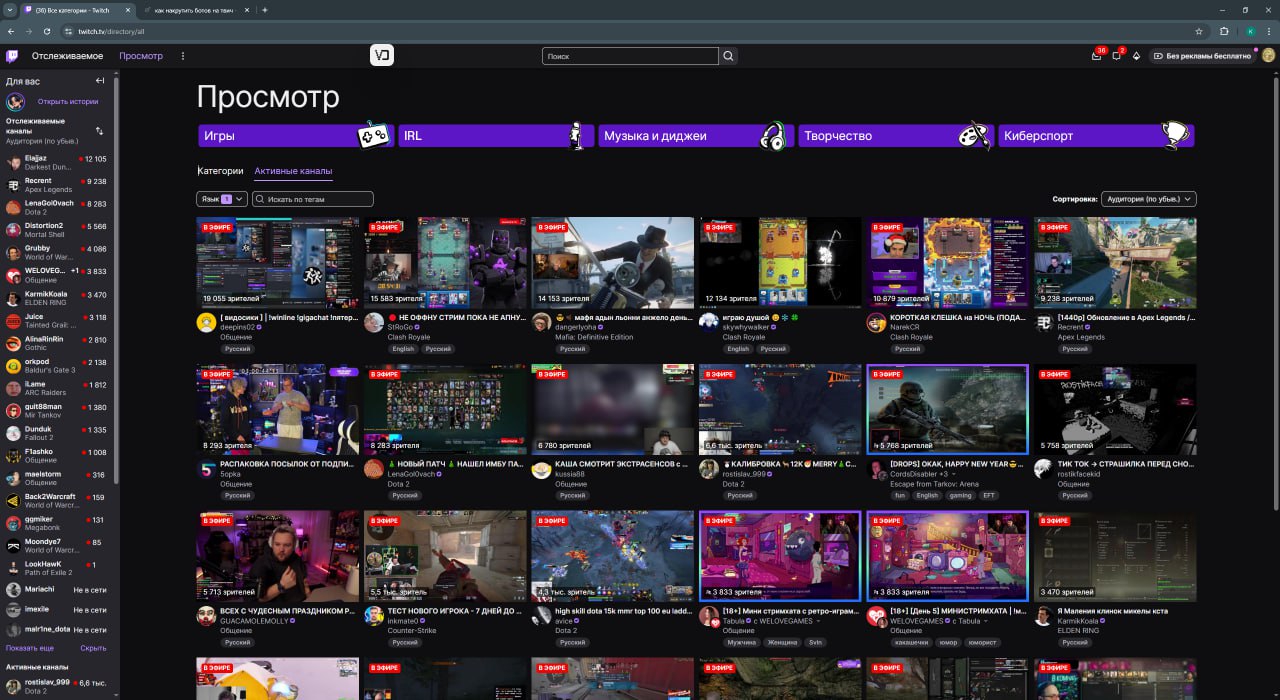Click skywhywalker channel avatar
This screenshot has height=700, width=1280.
(708, 322)
